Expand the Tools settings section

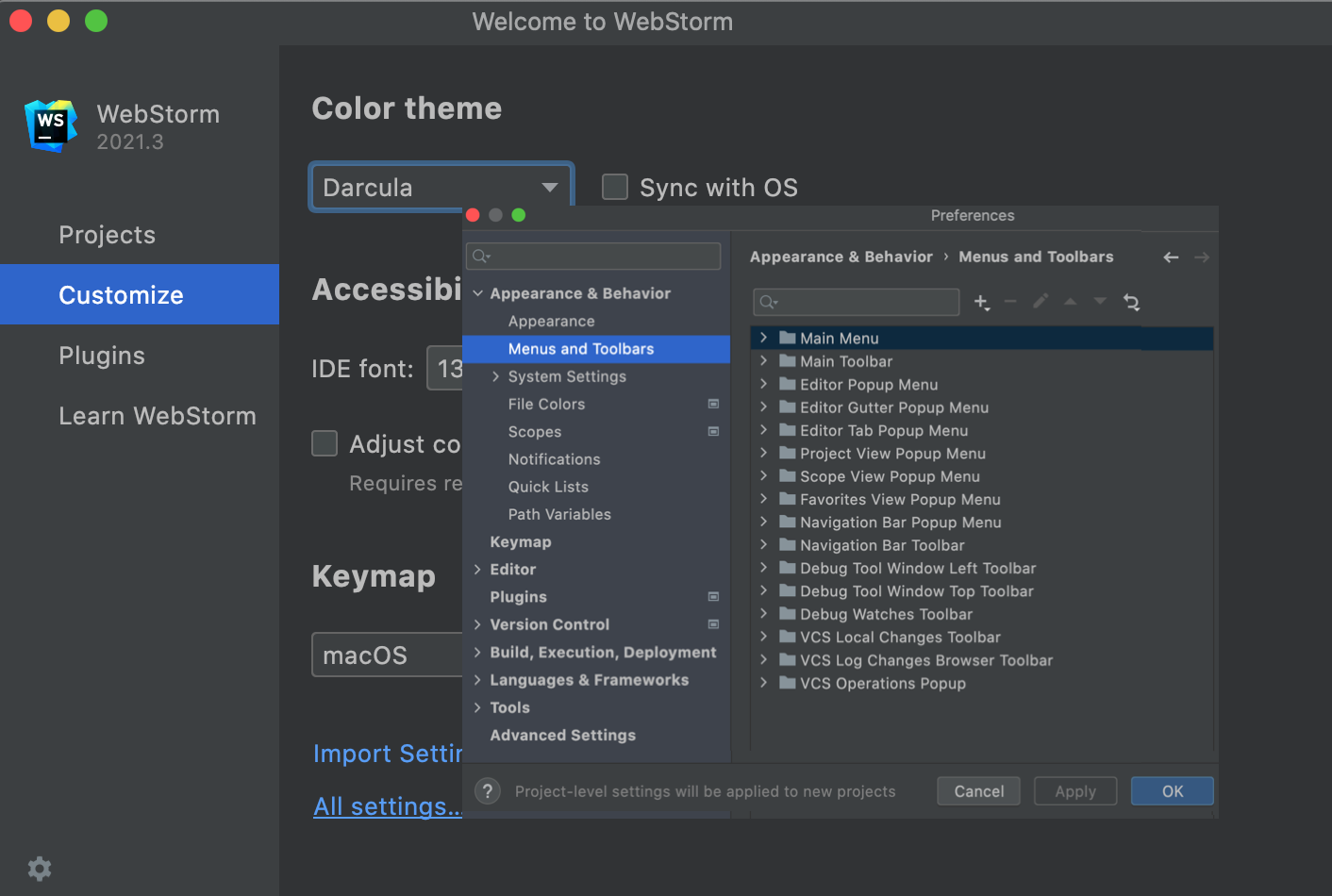click(x=478, y=707)
